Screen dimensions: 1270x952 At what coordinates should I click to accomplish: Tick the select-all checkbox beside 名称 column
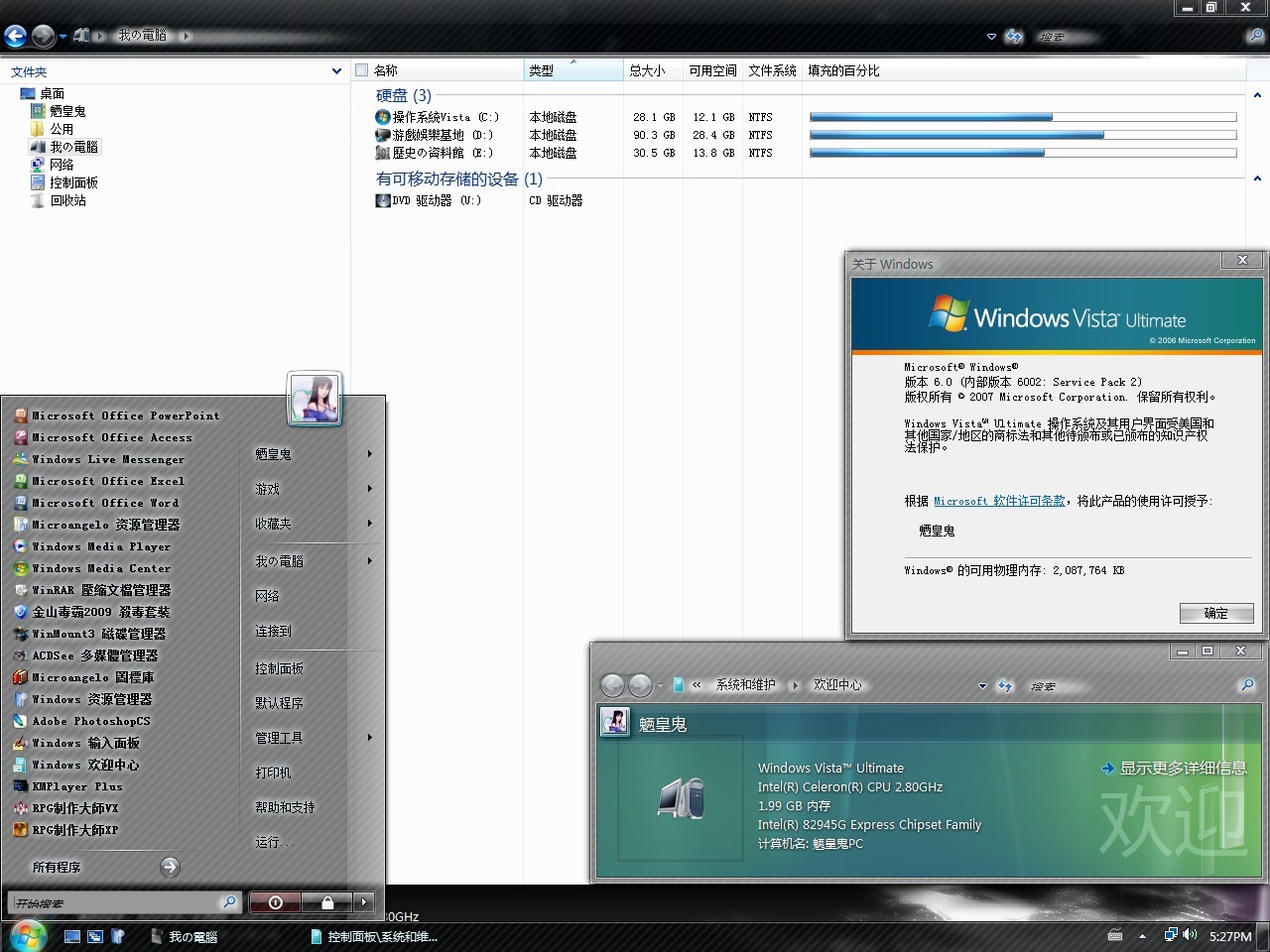pyautogui.click(x=362, y=70)
